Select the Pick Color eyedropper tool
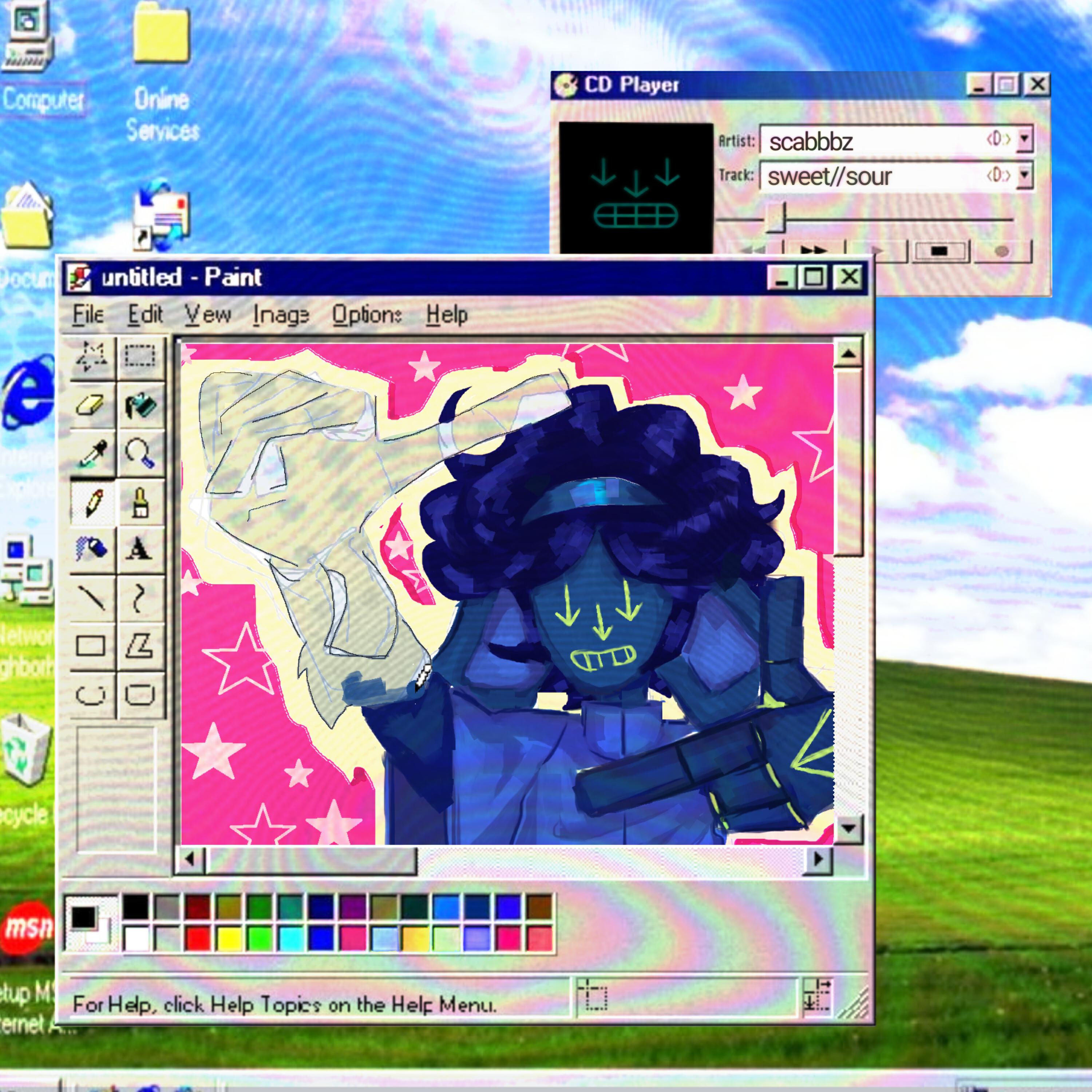This screenshot has height=1092, width=1092. (x=92, y=453)
